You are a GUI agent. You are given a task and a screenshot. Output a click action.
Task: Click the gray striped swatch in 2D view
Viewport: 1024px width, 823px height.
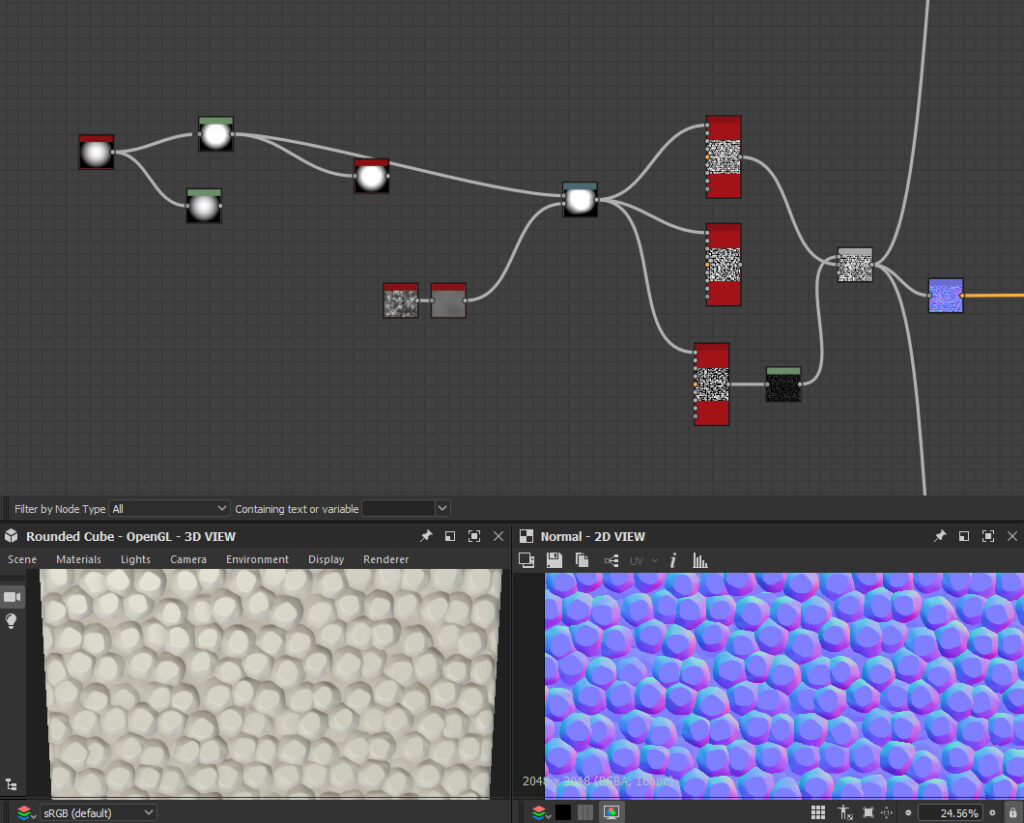click(x=586, y=813)
